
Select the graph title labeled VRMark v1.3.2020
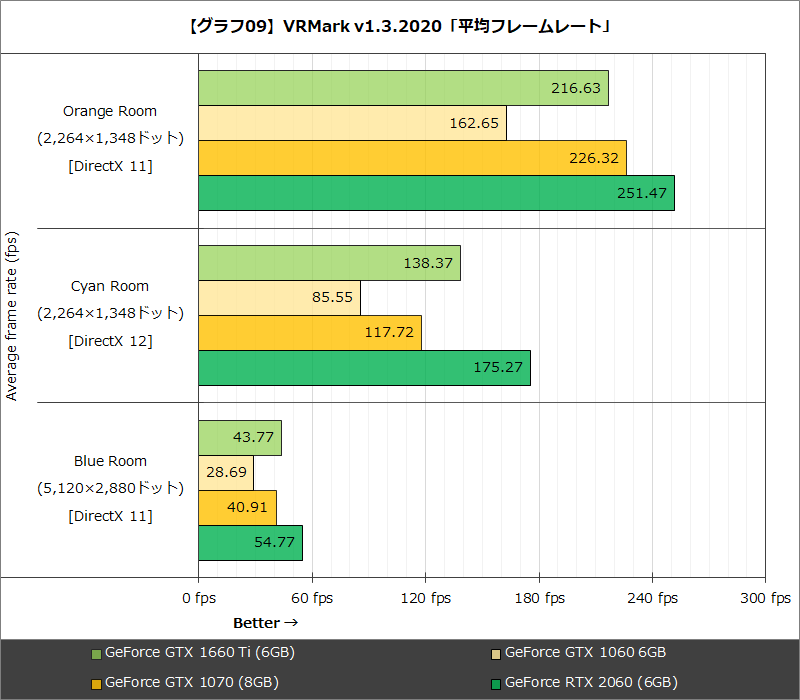click(x=400, y=23)
